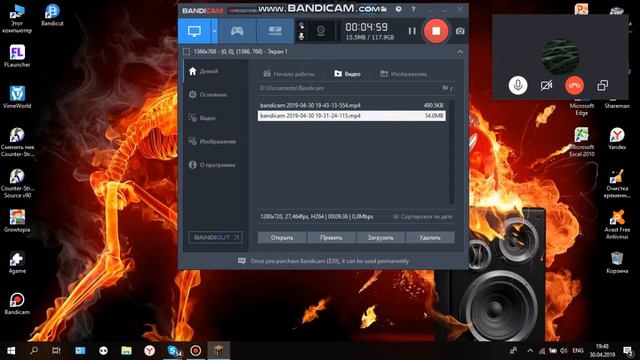This screenshot has width=640, height=360.
Task: Open the О программе section
Action: pos(215,165)
